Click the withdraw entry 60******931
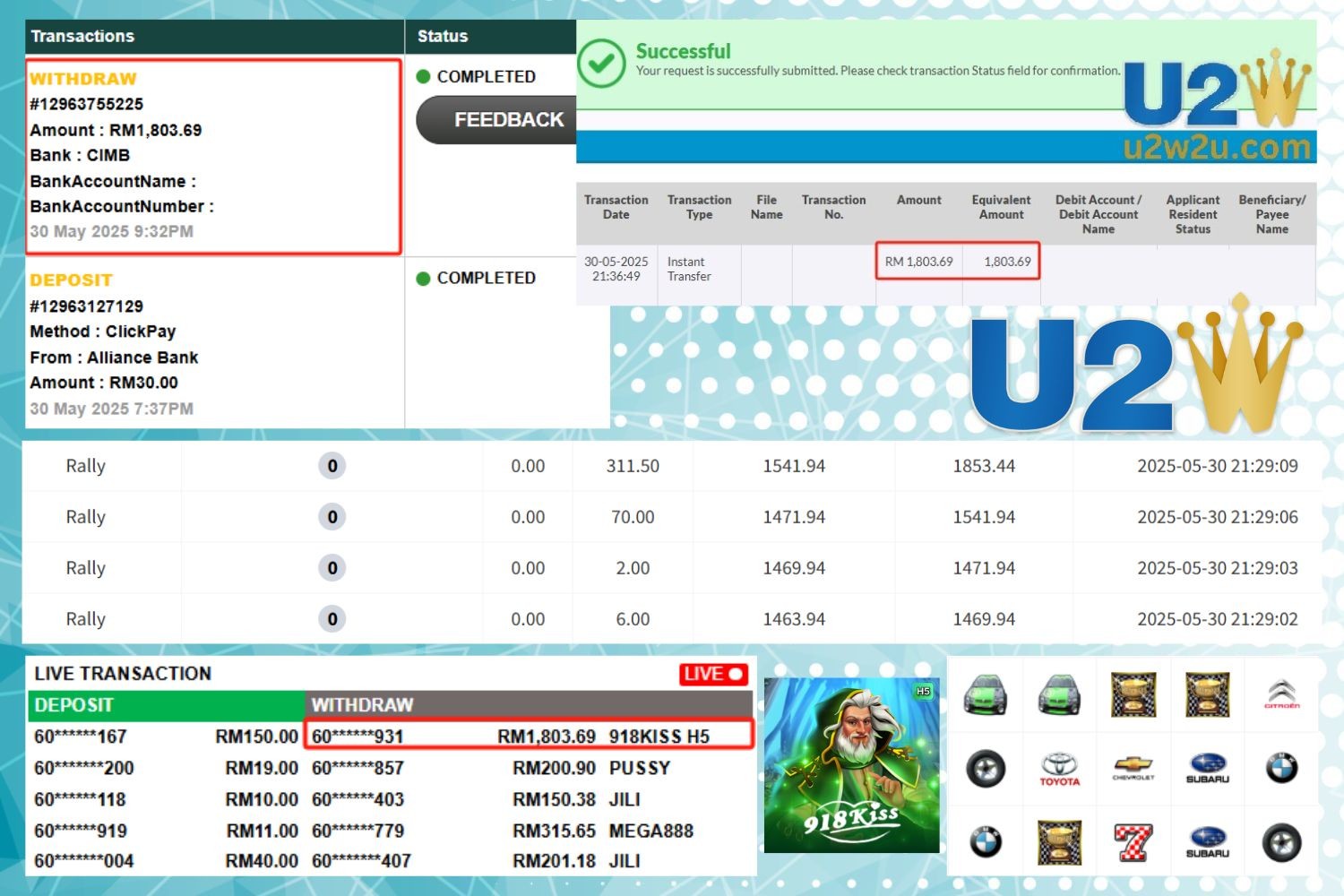 358,737
